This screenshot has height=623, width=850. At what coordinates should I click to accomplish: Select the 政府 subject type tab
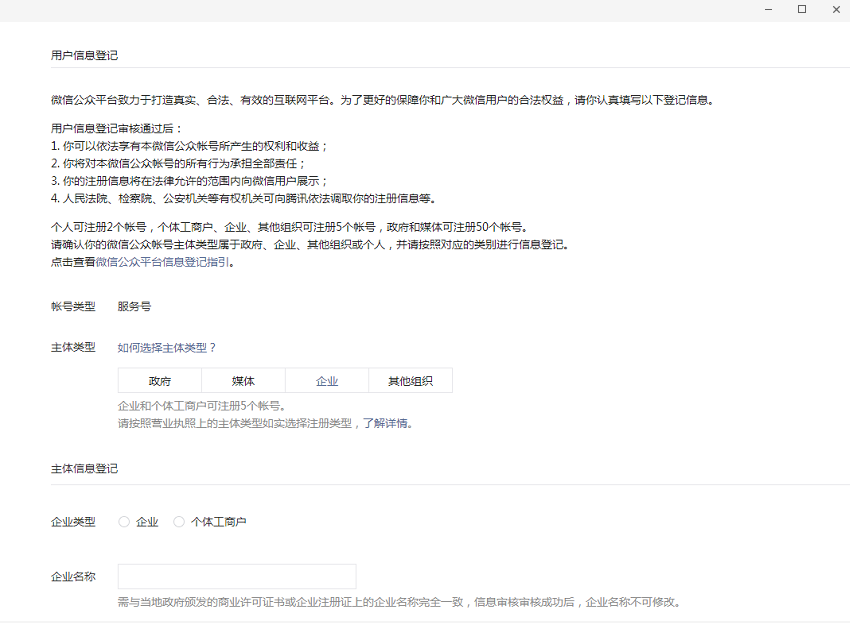pos(160,381)
